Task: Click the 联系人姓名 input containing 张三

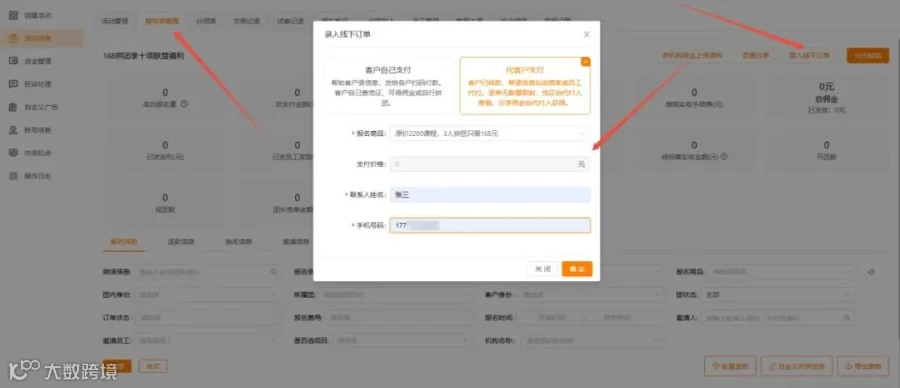Action: 490,195
